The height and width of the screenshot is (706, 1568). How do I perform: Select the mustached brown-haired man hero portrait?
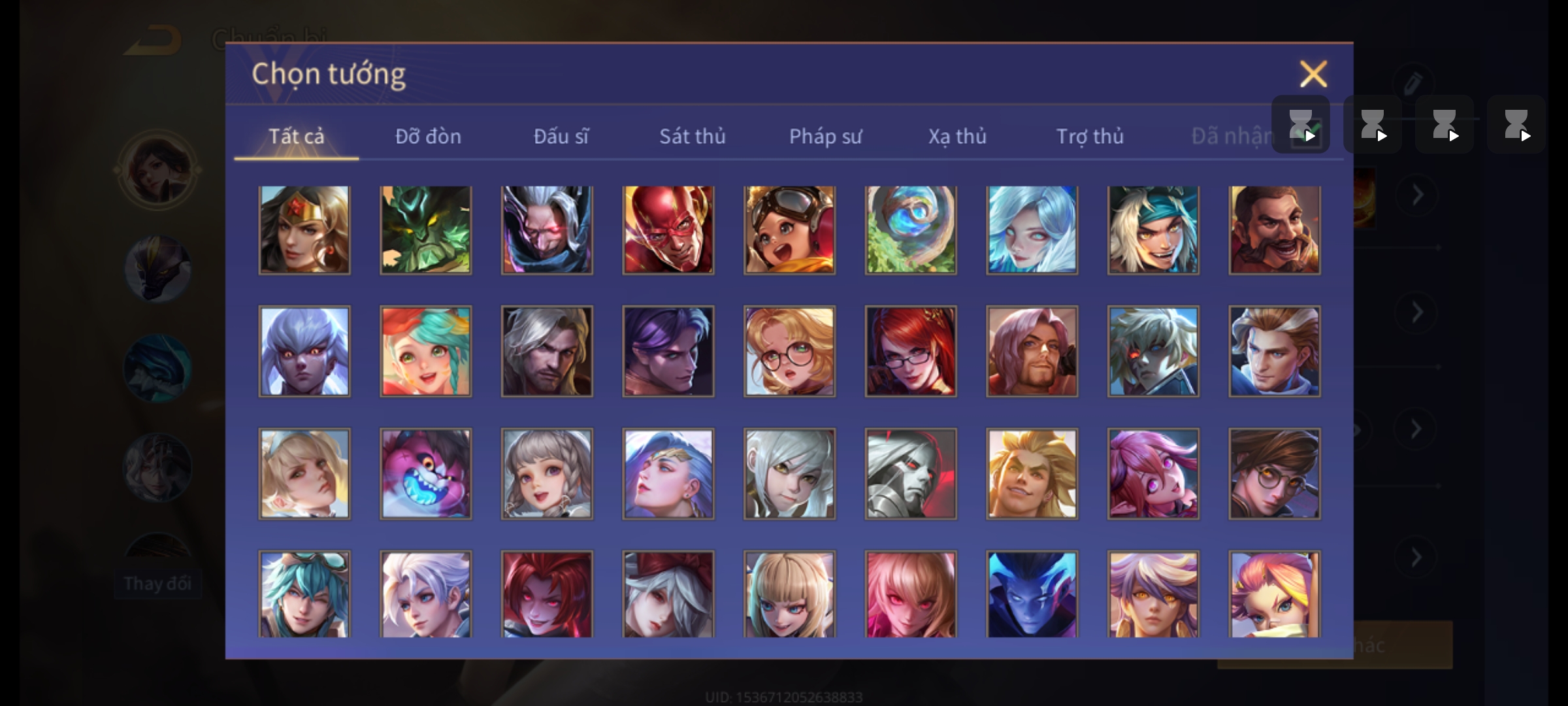[x=1274, y=229]
